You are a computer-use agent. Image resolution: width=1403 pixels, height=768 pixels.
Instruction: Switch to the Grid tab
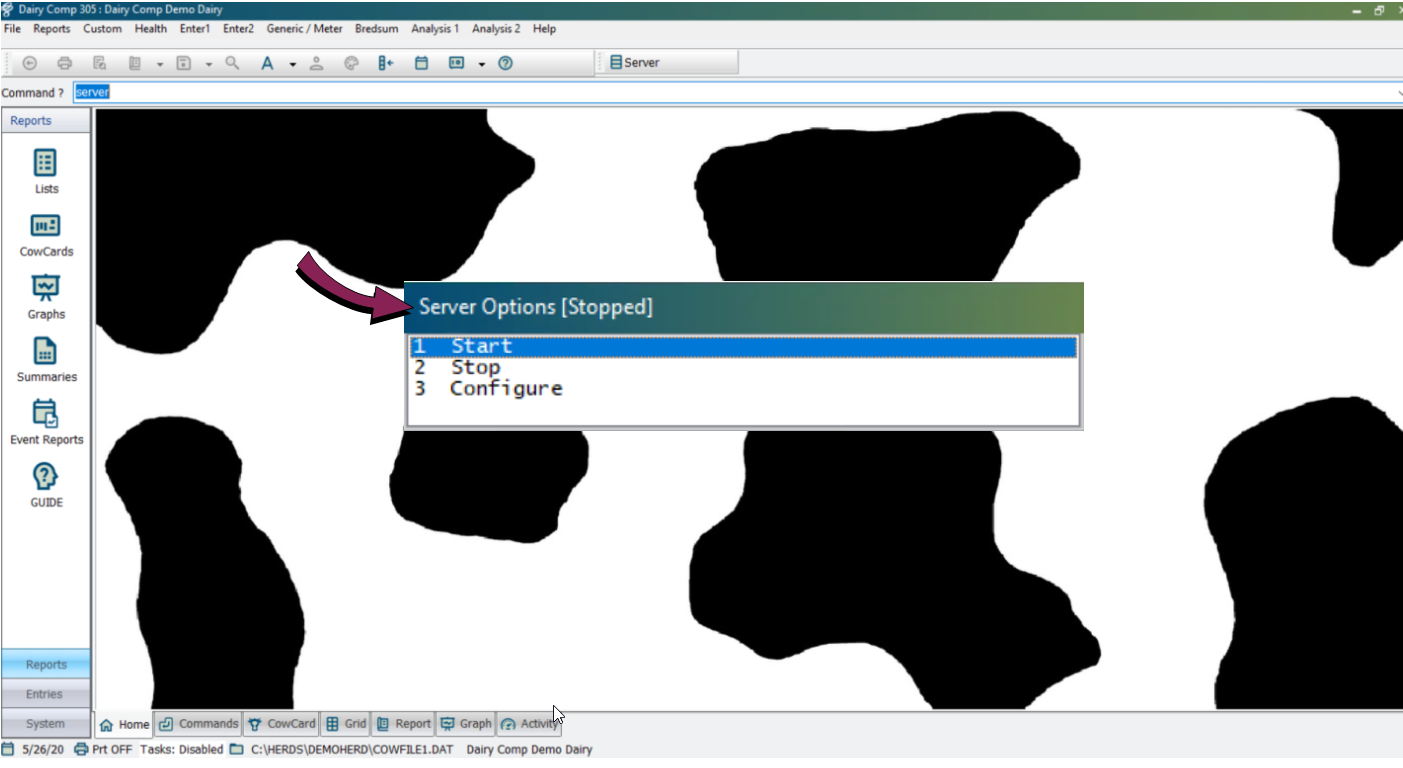point(346,724)
